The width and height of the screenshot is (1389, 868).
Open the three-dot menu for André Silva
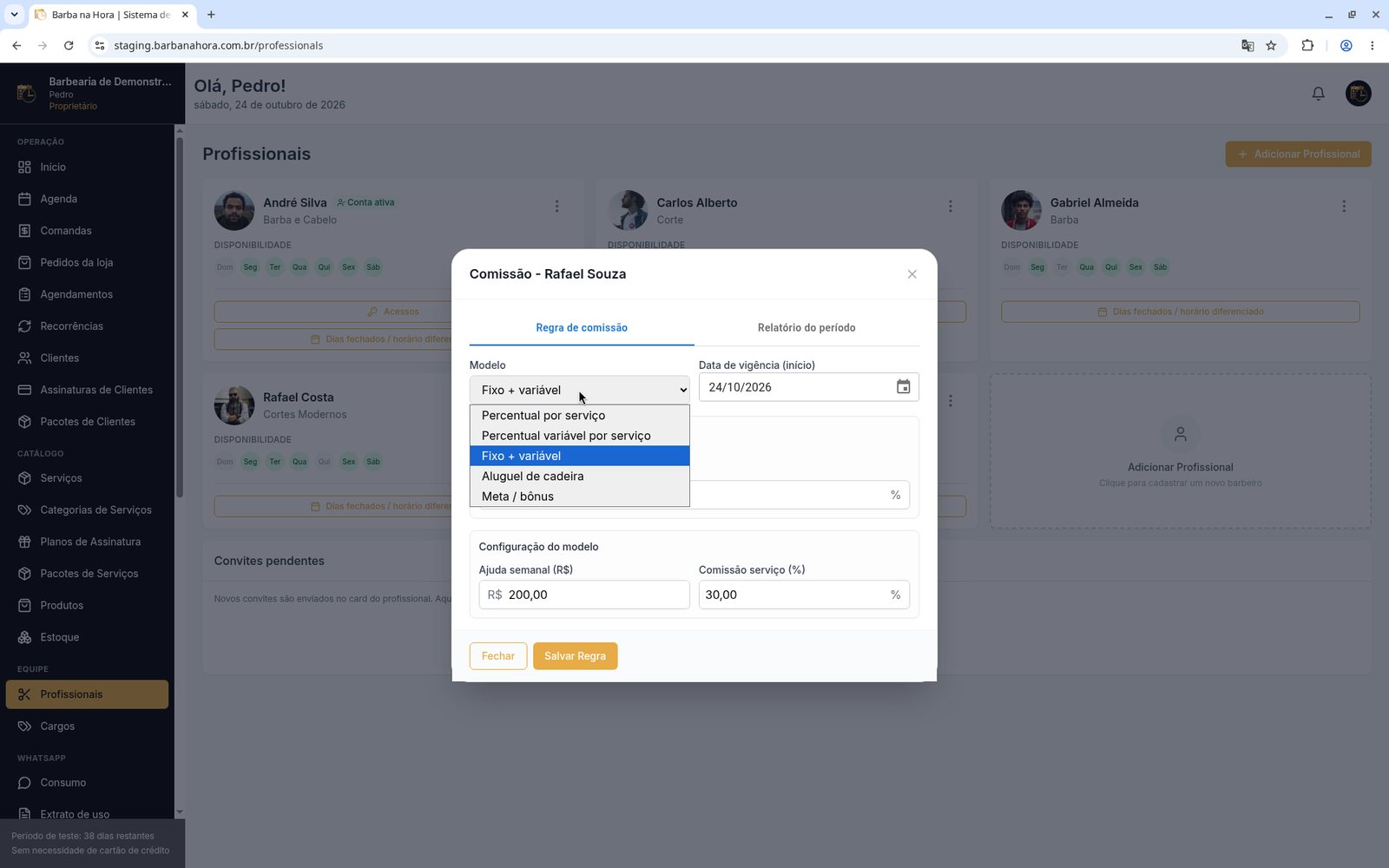point(556,207)
